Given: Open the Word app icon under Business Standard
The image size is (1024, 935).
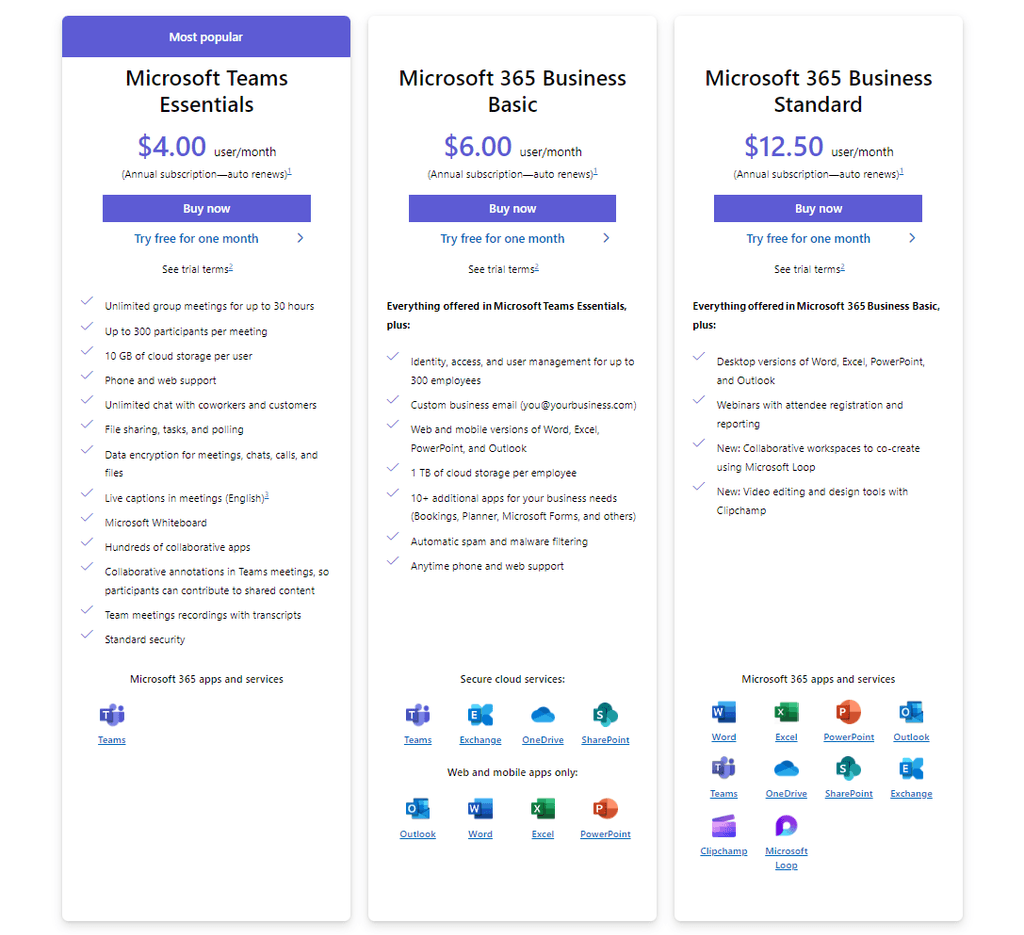Looking at the screenshot, I should pos(723,715).
